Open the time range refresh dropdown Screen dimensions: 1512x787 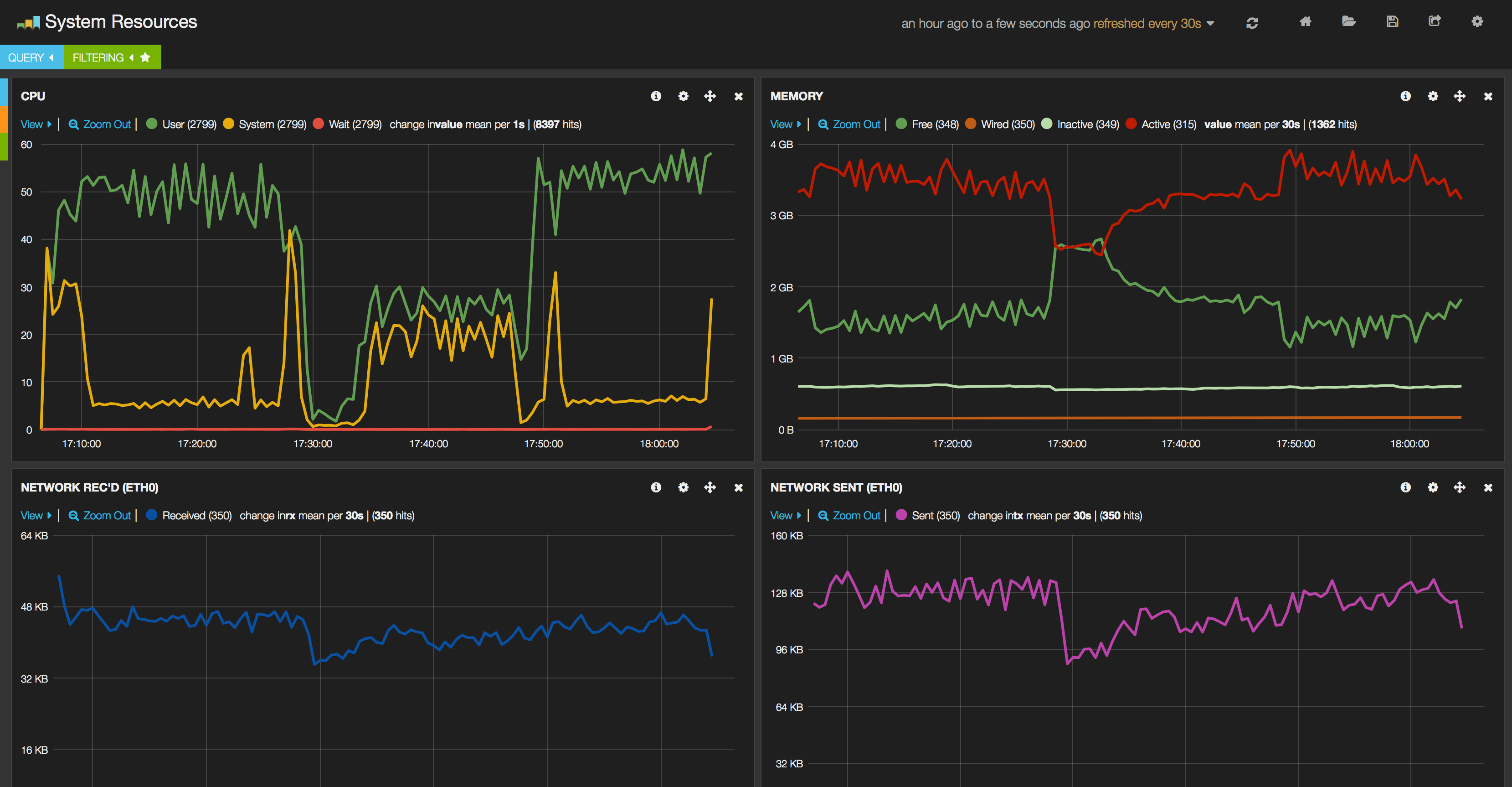pyautogui.click(x=1210, y=24)
